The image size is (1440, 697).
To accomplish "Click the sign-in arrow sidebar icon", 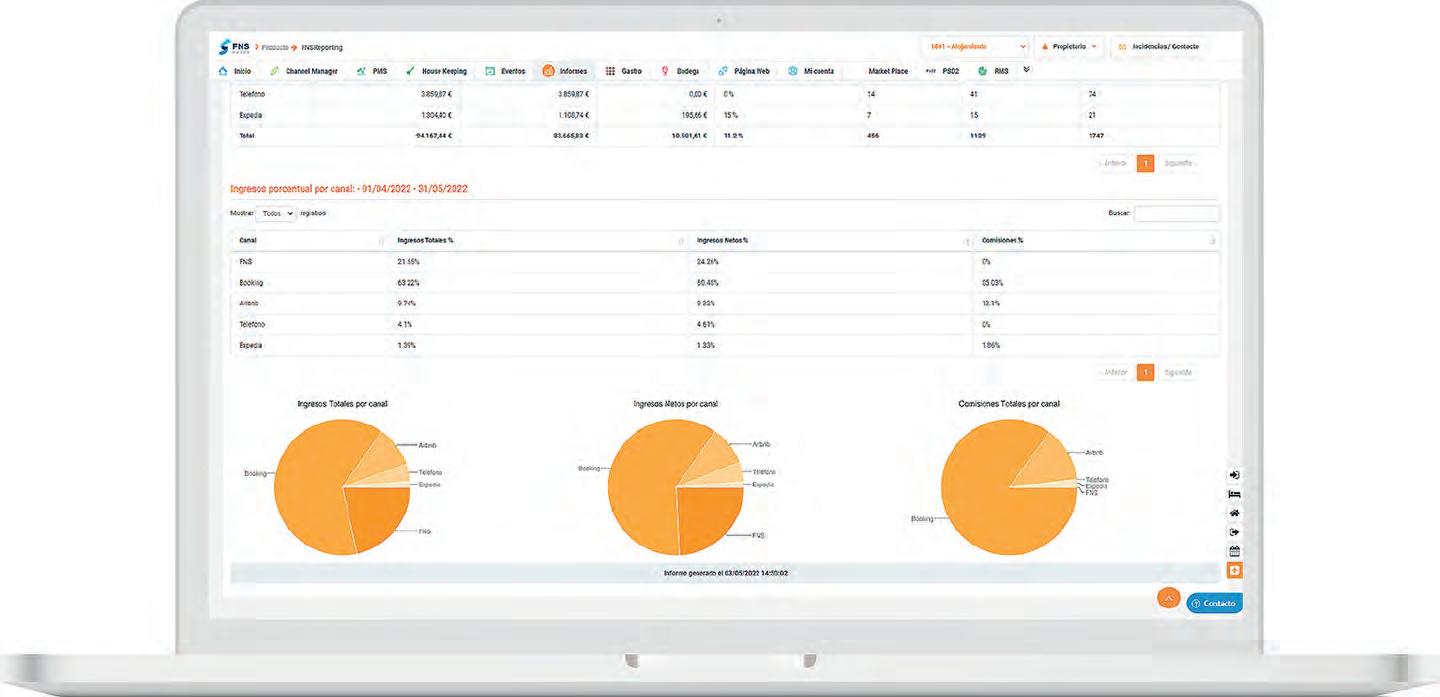I will pos(1234,475).
